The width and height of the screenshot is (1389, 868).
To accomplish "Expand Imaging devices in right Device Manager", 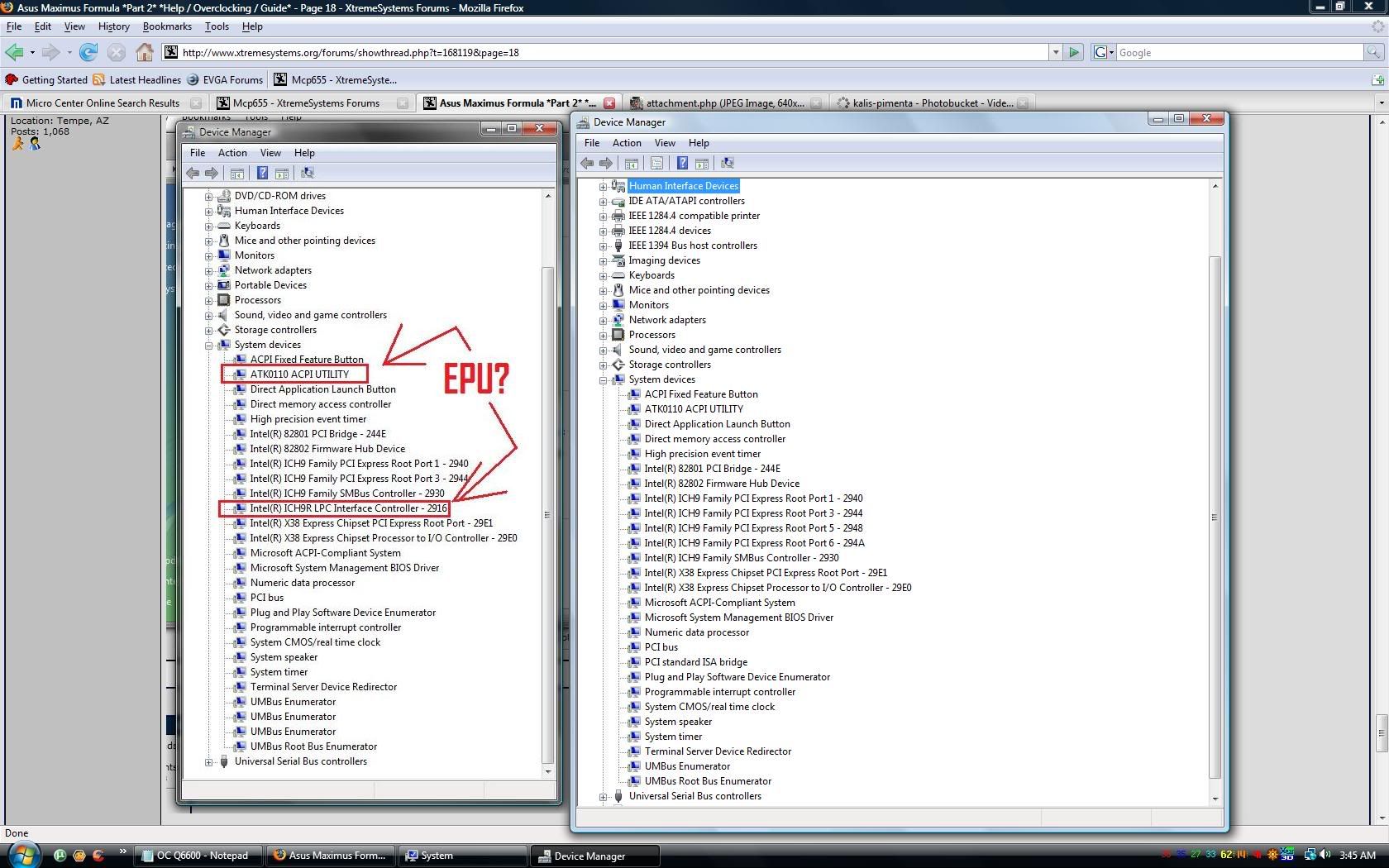I will (604, 261).
